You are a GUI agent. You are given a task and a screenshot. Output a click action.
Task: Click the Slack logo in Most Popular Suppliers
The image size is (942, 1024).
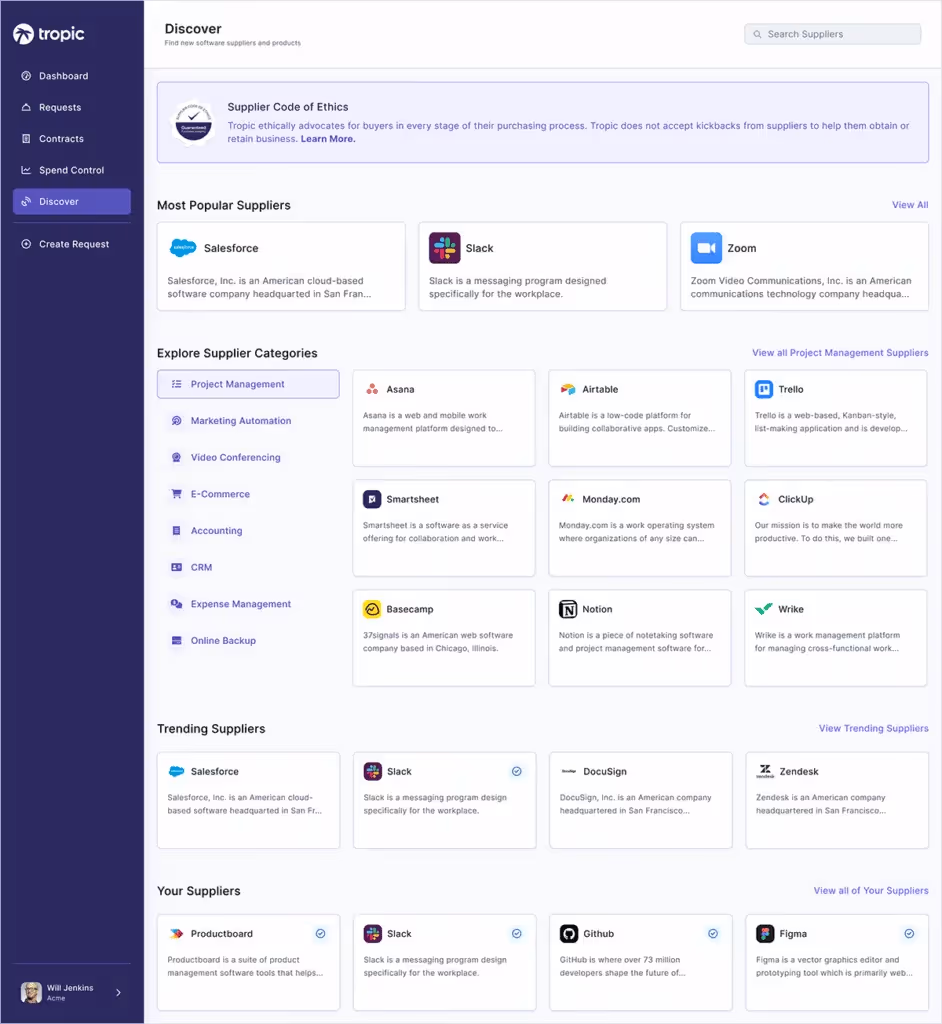445,248
